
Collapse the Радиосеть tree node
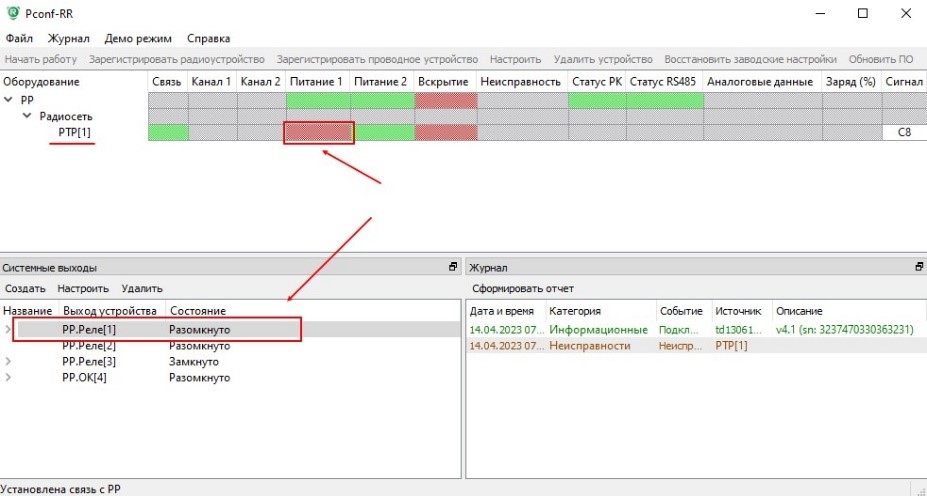[x=28, y=116]
